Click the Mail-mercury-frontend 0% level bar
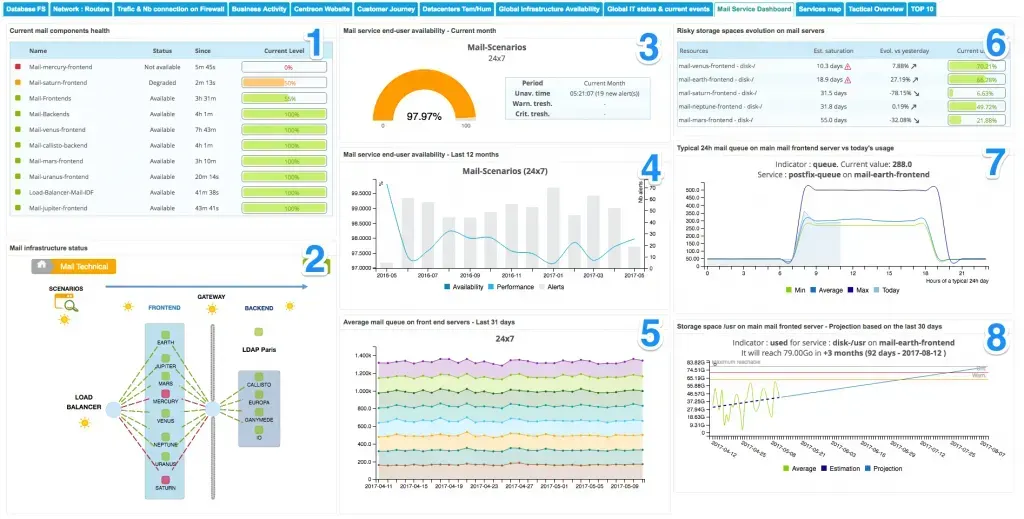Image resolution: width=1024 pixels, height=519 pixels. pos(284,67)
